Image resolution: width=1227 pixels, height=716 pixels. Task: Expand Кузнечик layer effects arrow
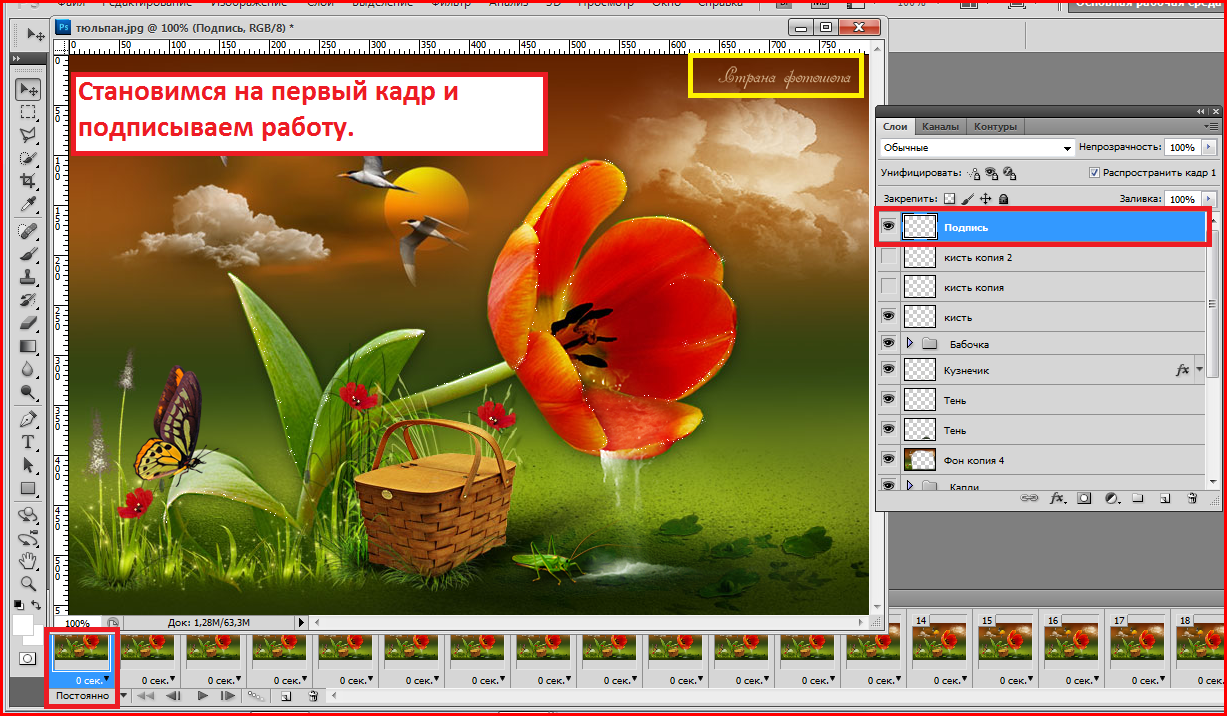click(1199, 369)
